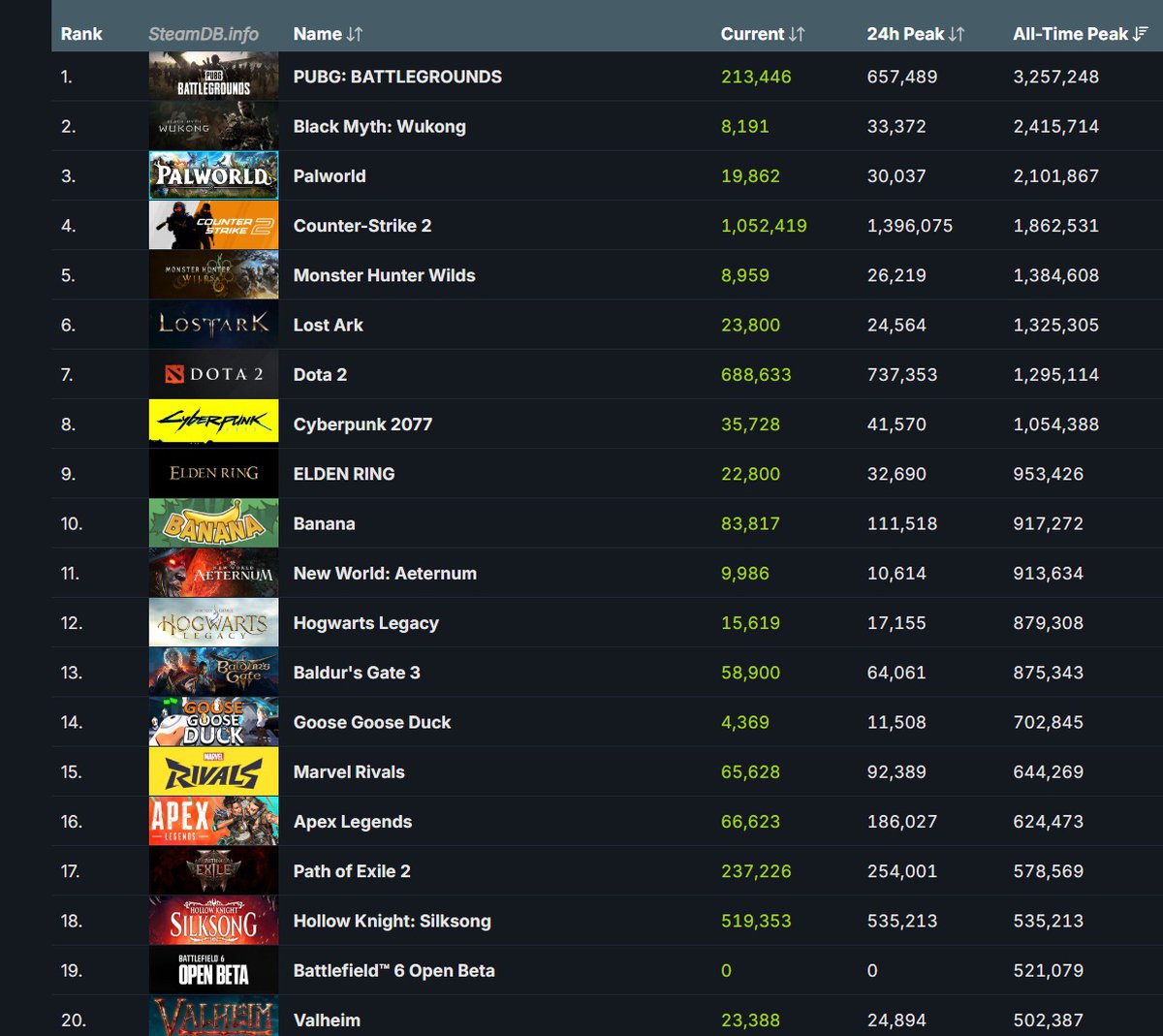Viewport: 1163px width, 1036px height.
Task: Click the PUBG: BATTLEGROUNDS game thumbnail
Action: click(x=213, y=77)
